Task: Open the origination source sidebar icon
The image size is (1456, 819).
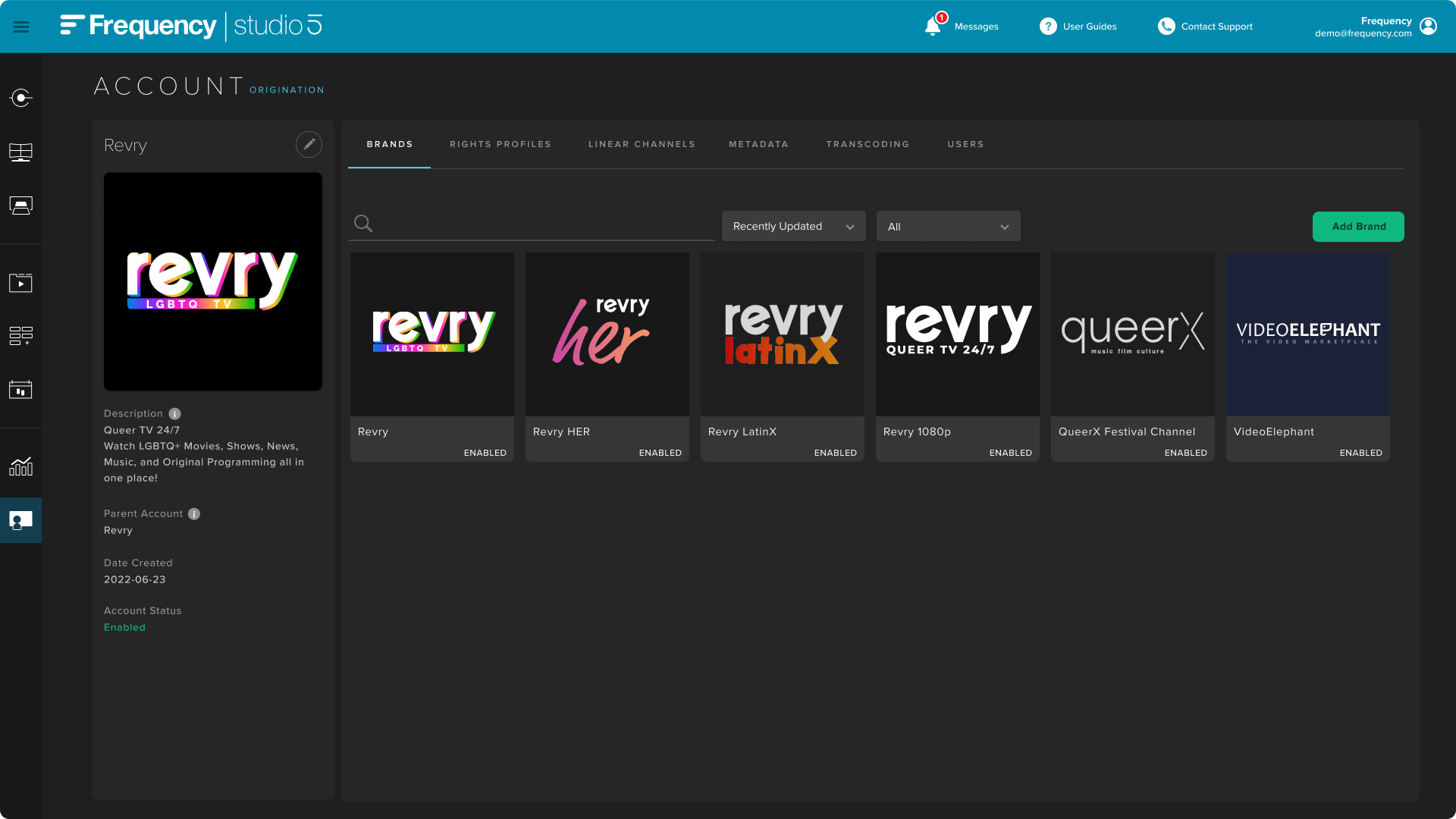Action: point(20,98)
